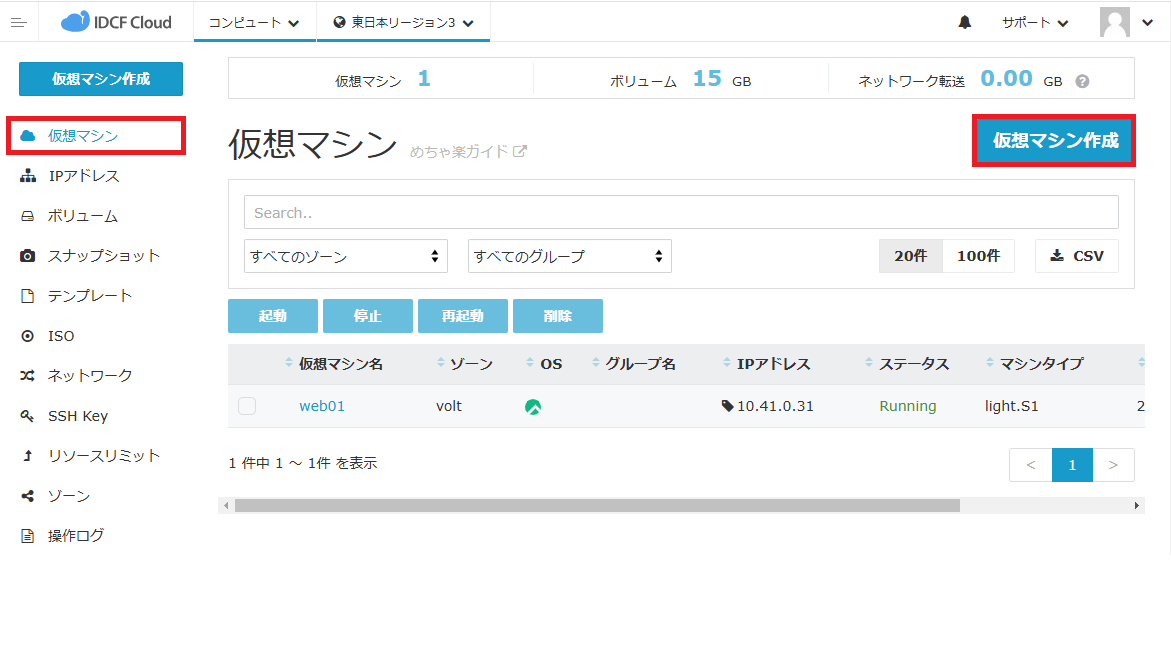Click the web01 OS icon
1171x648 pixels.
[533, 407]
